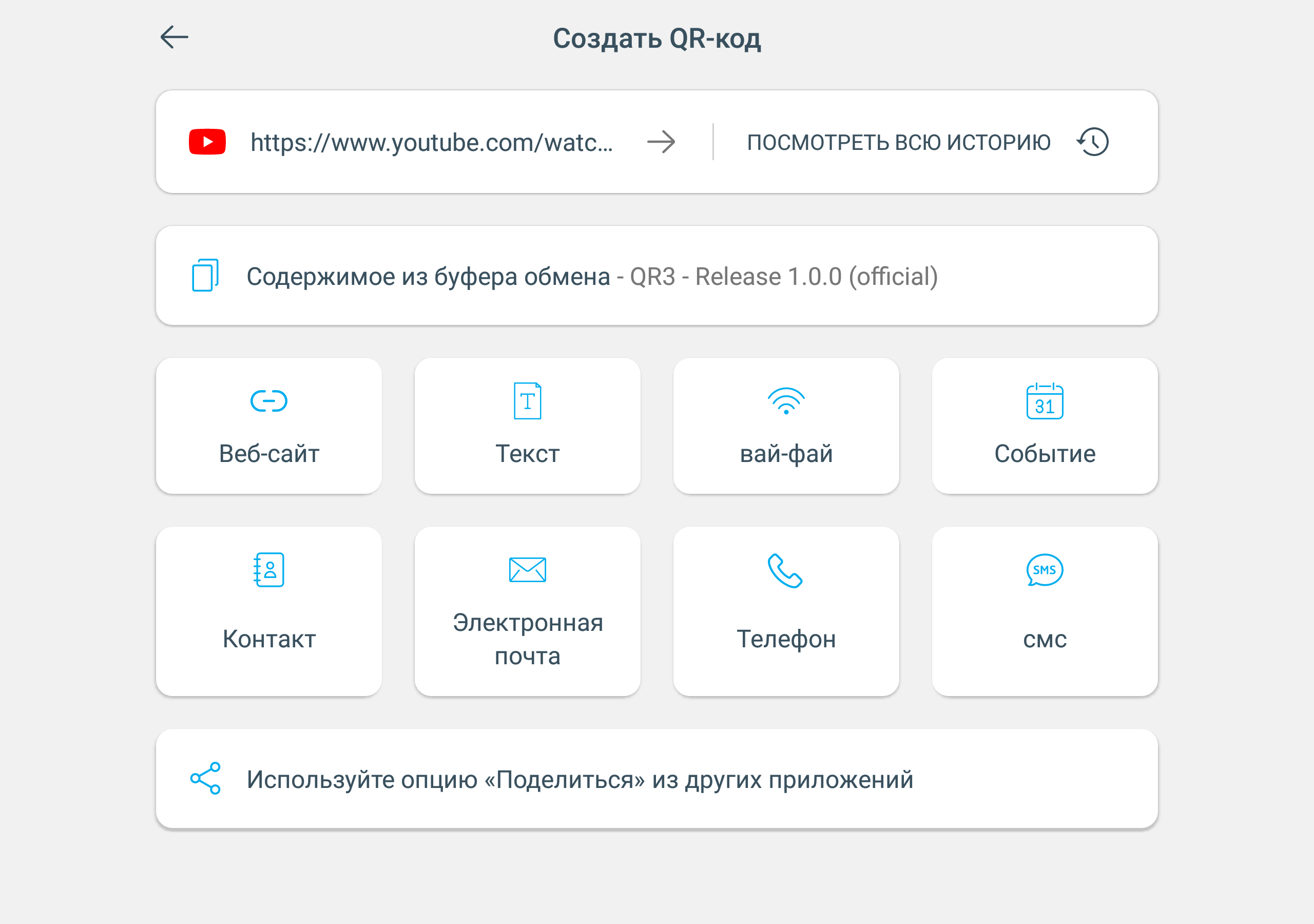The width and height of the screenshot is (1314, 924).
Task: Choose the Текст label
Action: pos(527,453)
